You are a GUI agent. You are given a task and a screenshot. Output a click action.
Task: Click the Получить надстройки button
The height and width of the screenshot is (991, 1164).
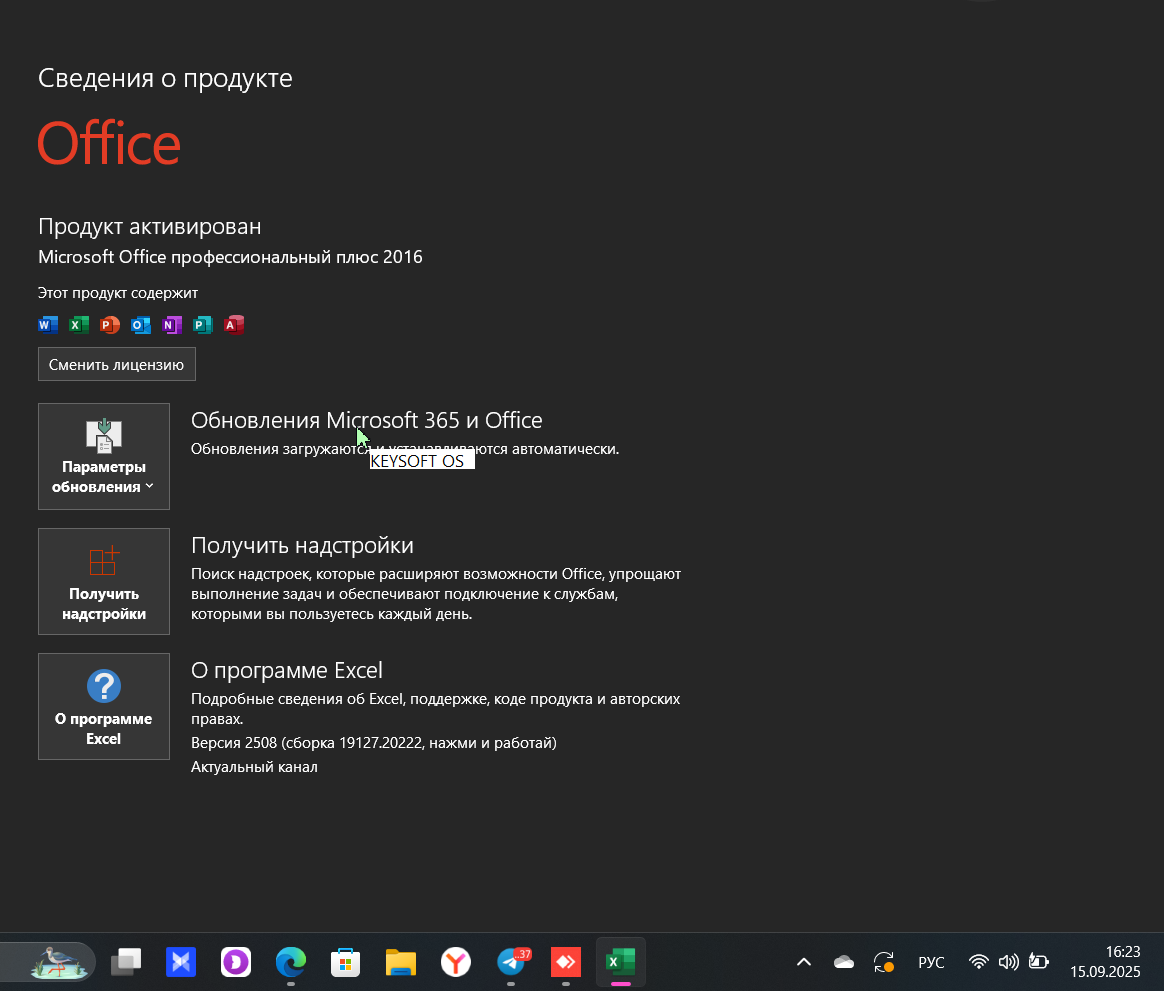[x=104, y=581]
